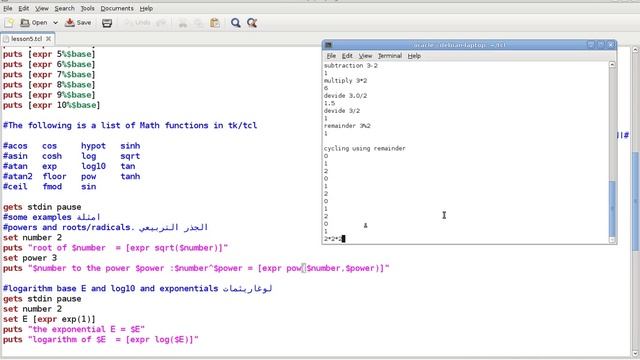This screenshot has height=360, width=640.
Task: Click the 'puts "root of $number' line
Action: click(115, 248)
